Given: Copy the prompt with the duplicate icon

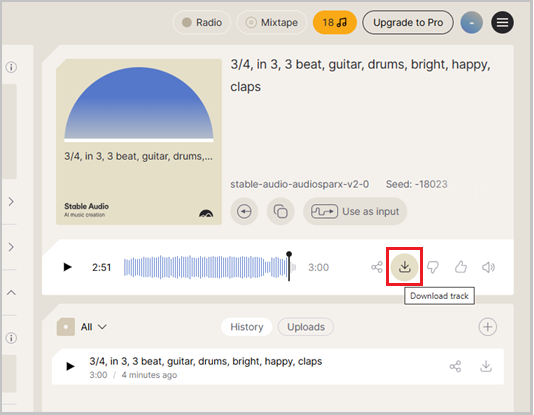Looking at the screenshot, I should coord(280,211).
